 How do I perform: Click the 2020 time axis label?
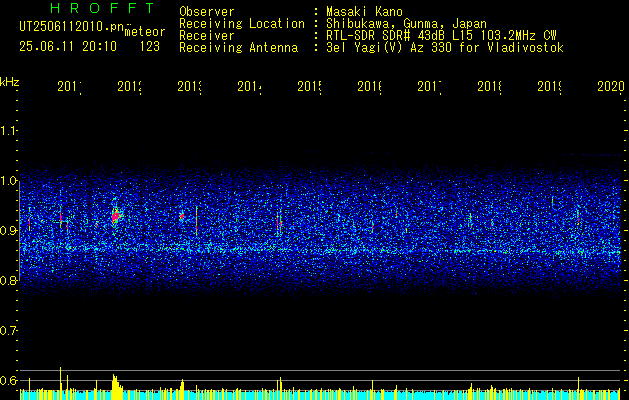coord(611,86)
